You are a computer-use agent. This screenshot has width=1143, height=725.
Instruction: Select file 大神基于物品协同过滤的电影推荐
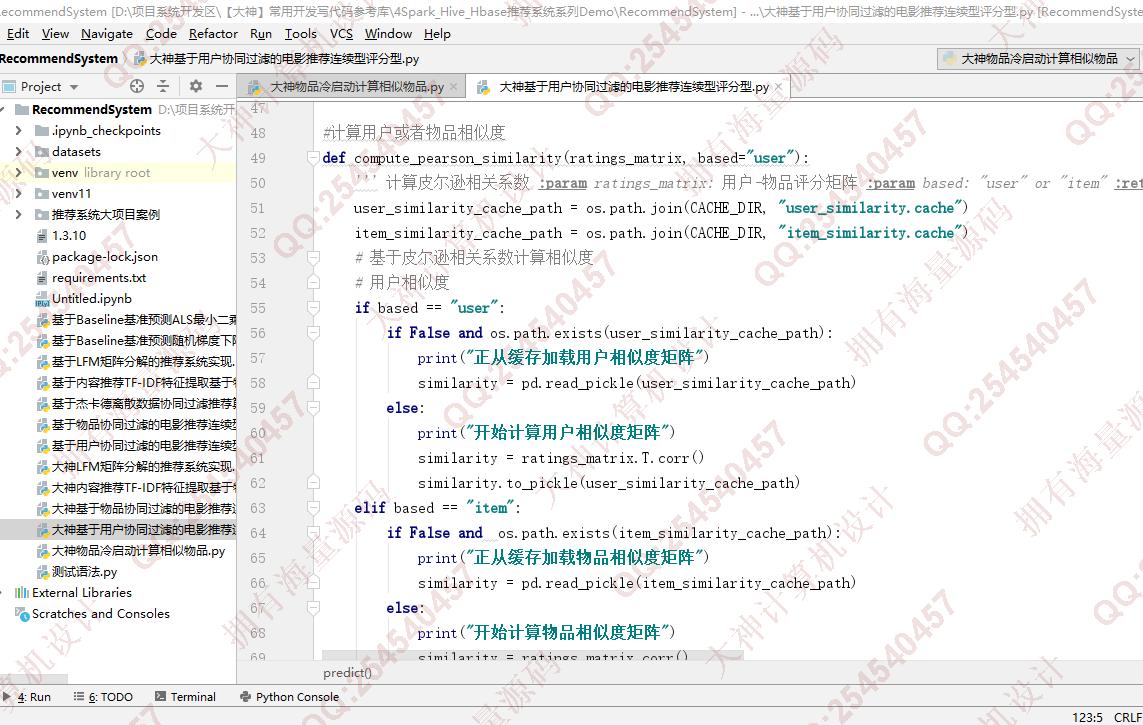pos(136,509)
